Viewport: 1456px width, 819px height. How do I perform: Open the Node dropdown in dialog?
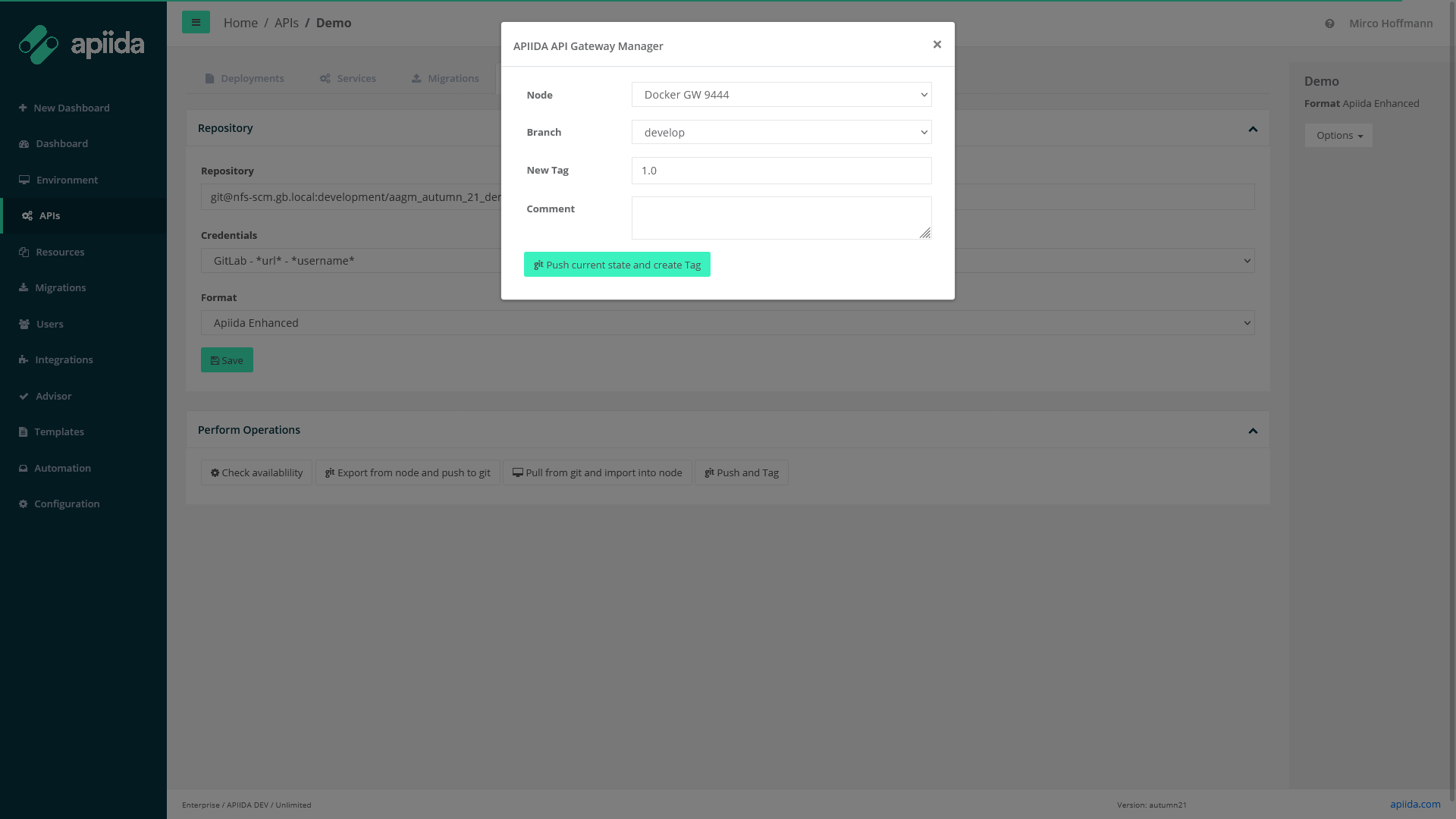(781, 95)
